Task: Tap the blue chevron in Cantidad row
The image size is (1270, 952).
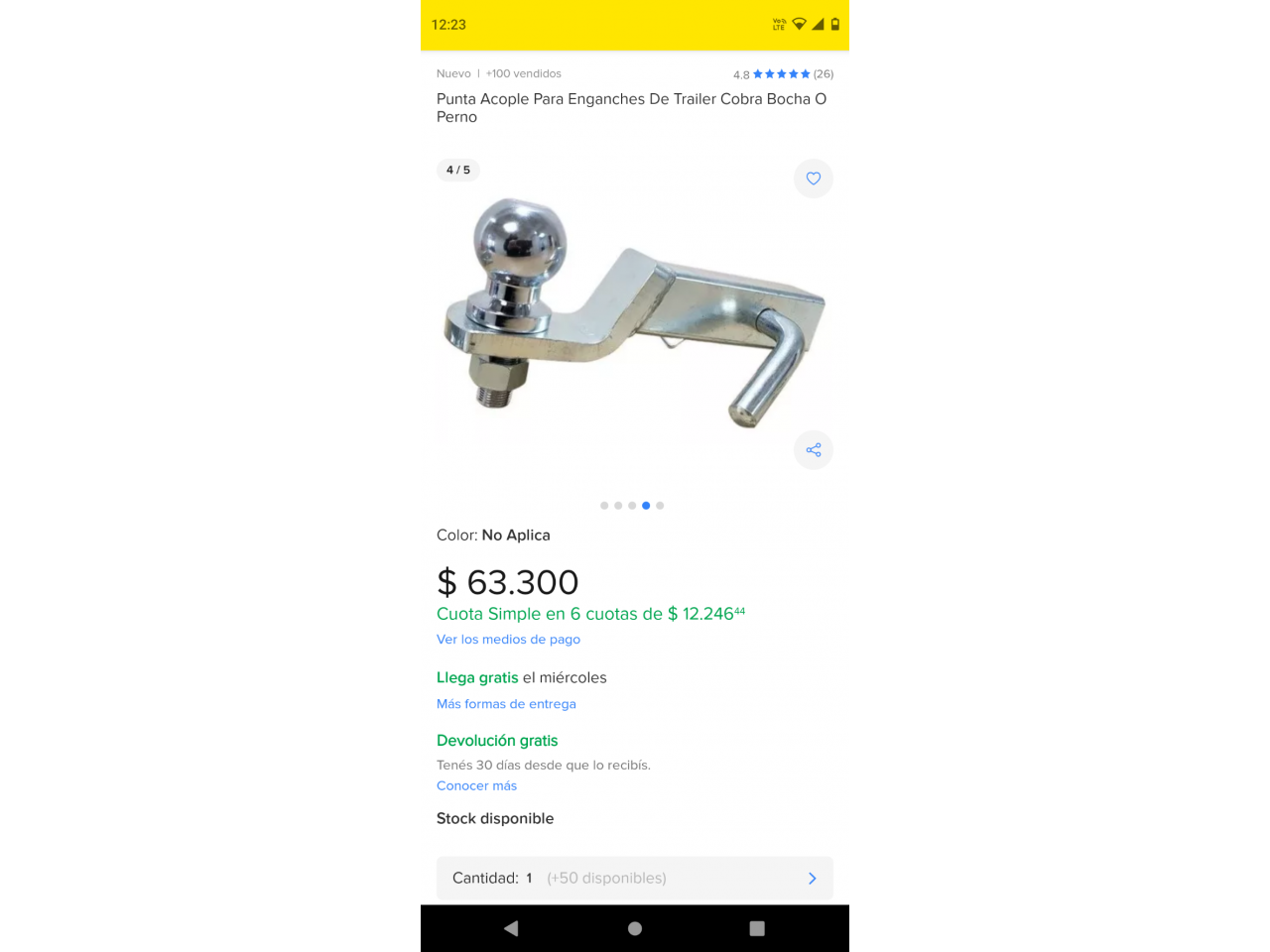Action: (813, 879)
